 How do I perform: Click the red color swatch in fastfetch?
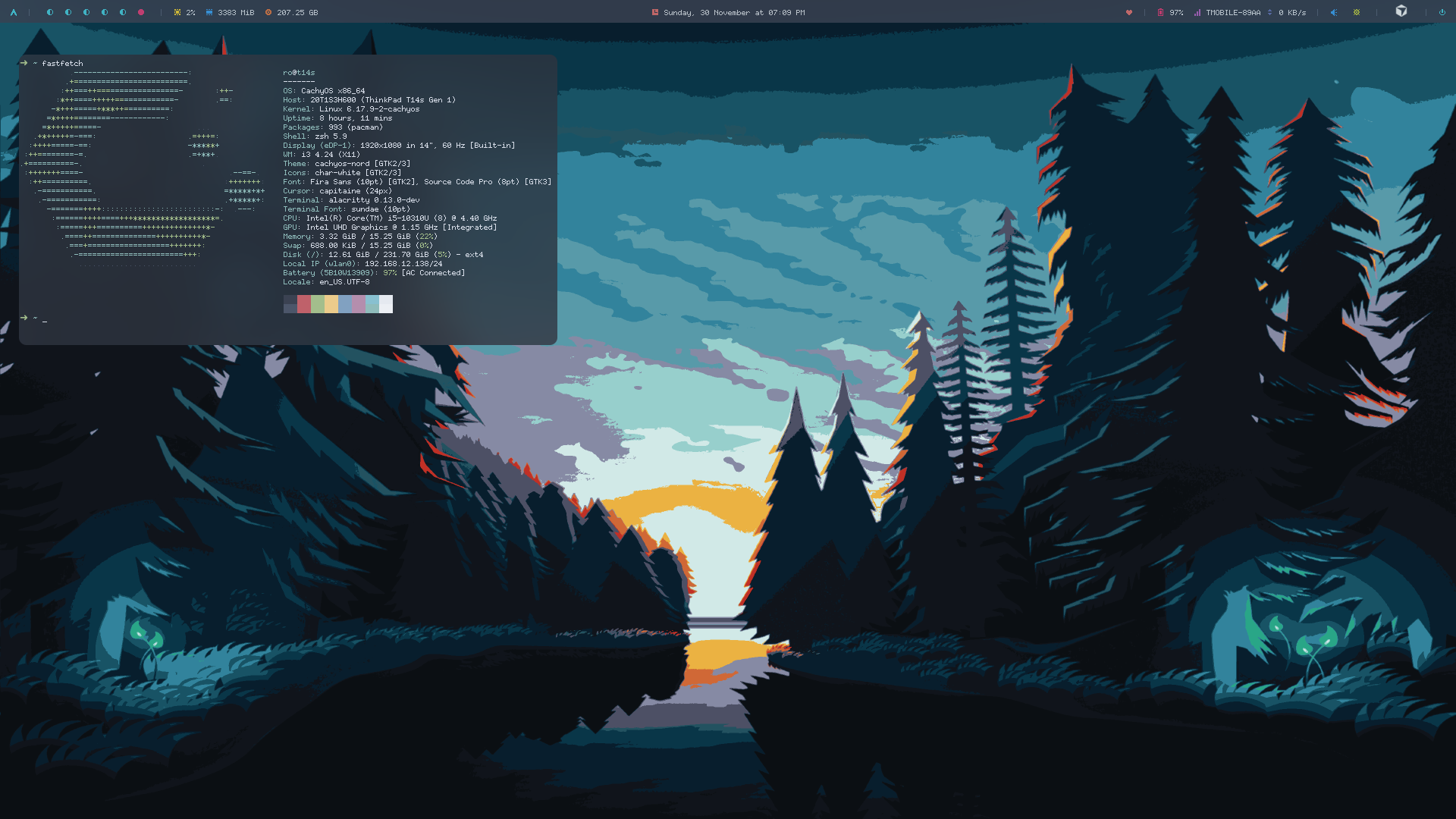[304, 304]
